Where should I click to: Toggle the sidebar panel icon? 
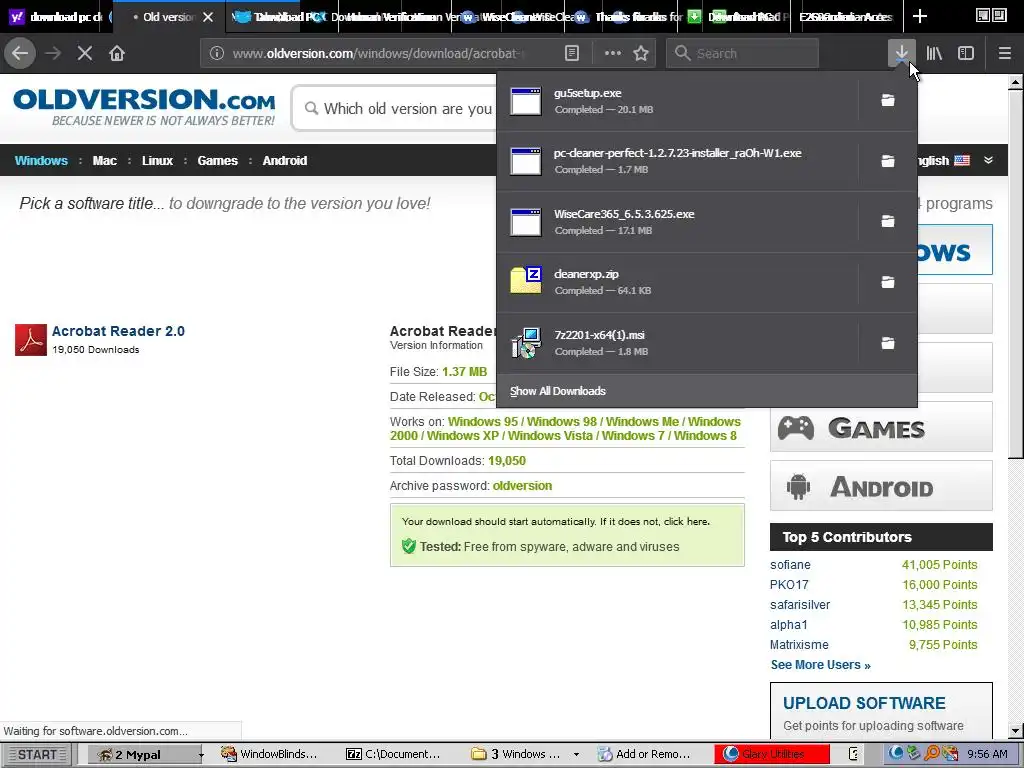[966, 54]
